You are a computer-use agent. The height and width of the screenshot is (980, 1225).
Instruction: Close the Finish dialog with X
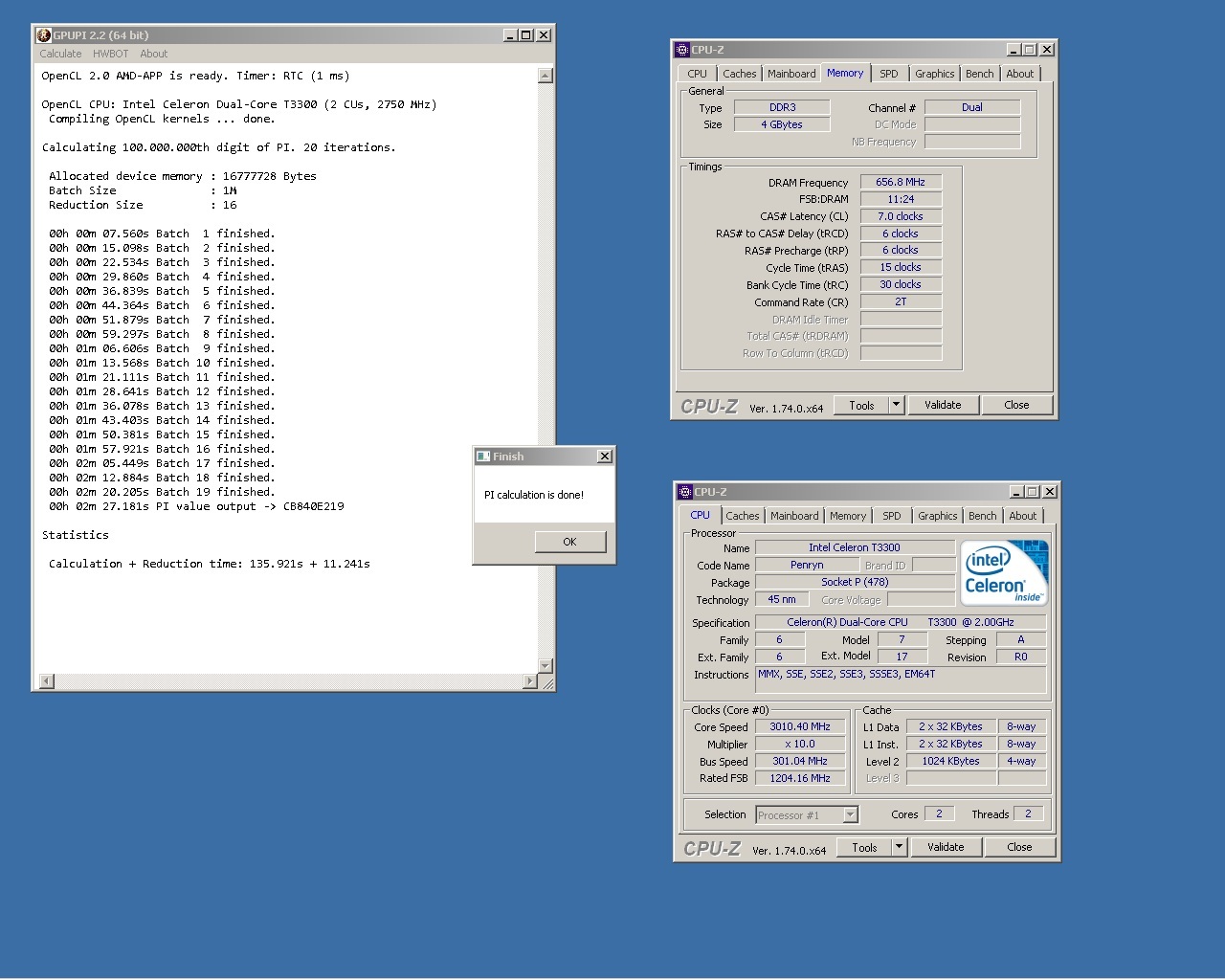point(605,457)
